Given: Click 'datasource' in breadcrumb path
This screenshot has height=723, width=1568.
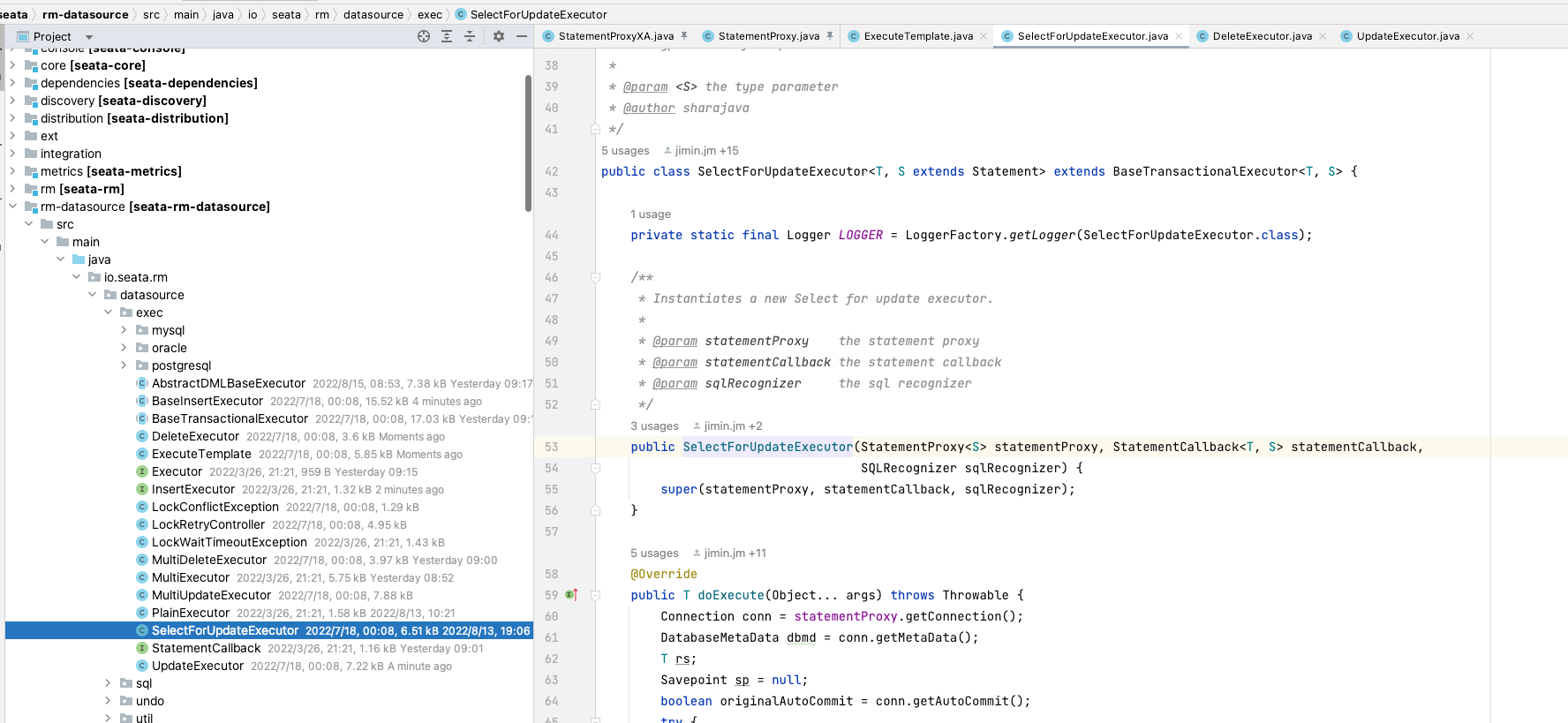Looking at the screenshot, I should coord(373,14).
